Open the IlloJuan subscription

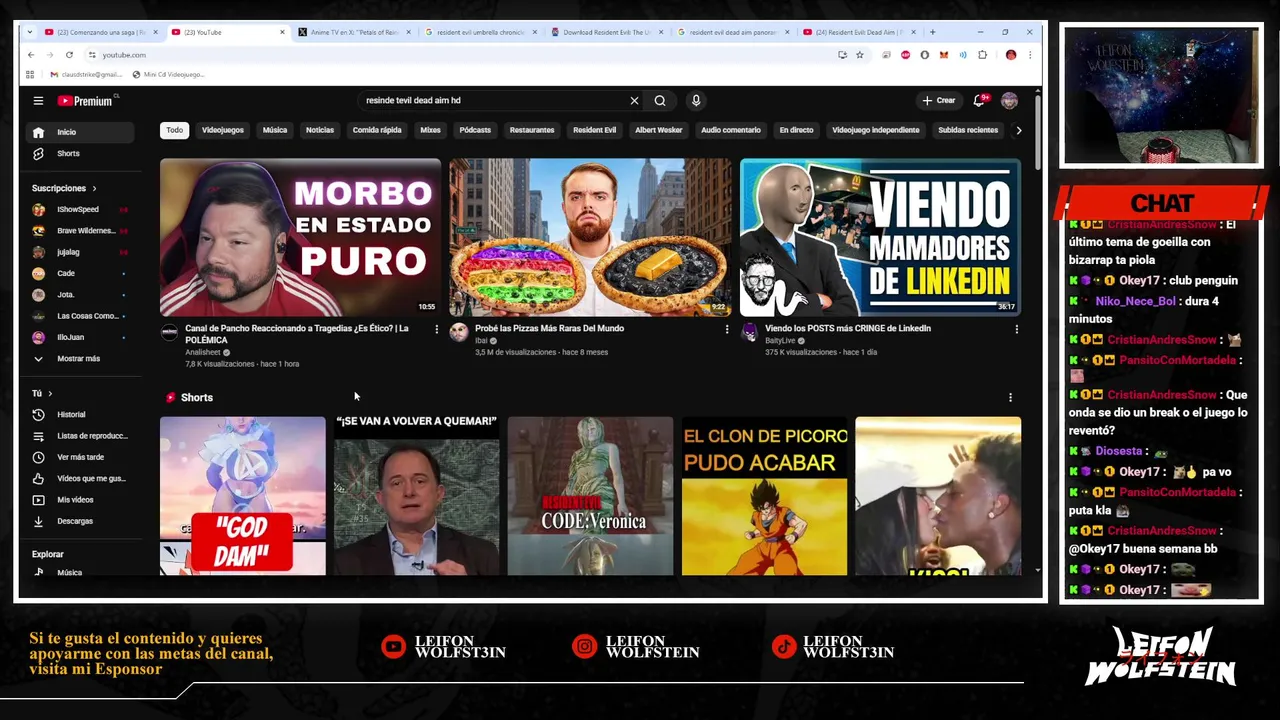tap(80, 337)
